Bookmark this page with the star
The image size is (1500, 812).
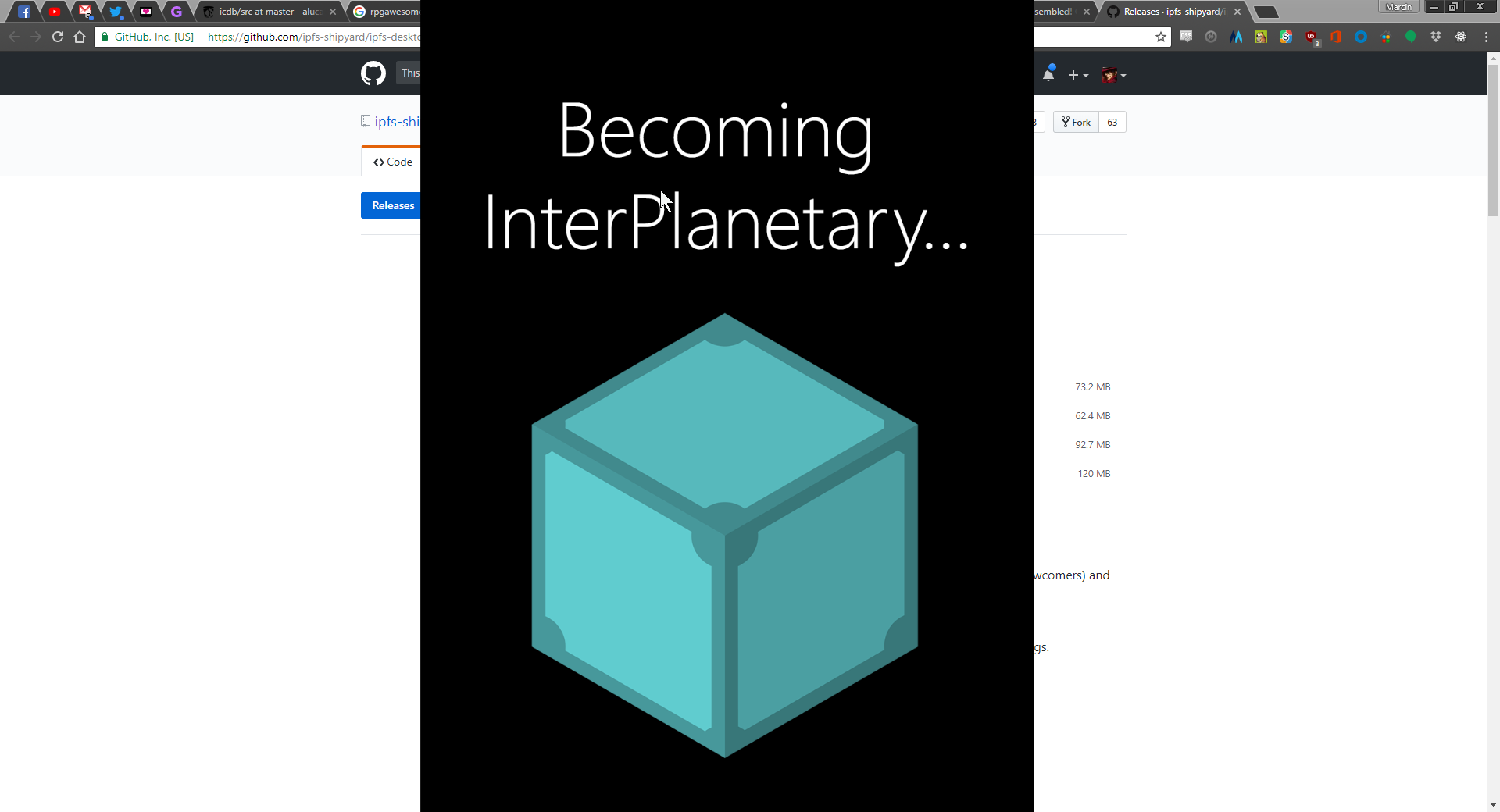click(1161, 37)
